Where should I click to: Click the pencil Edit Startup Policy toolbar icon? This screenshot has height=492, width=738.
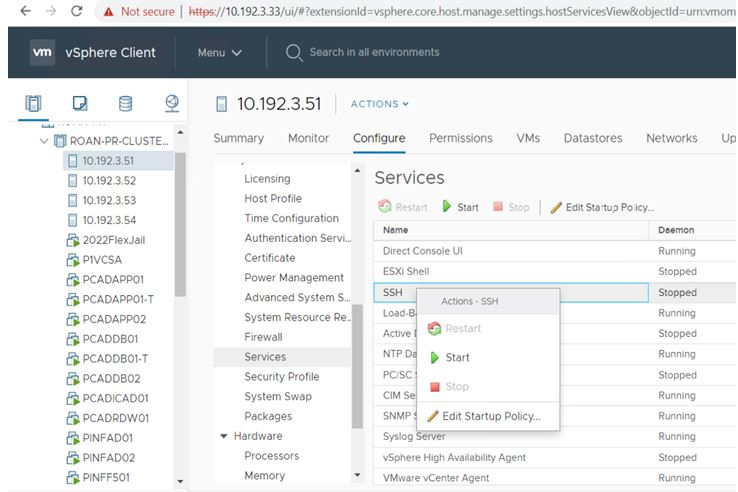[x=556, y=207]
